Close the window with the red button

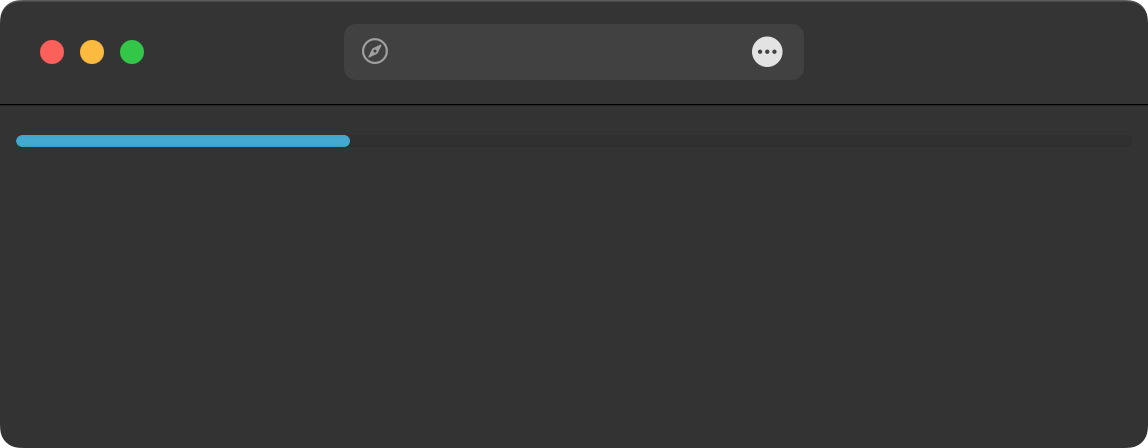pyautogui.click(x=52, y=52)
